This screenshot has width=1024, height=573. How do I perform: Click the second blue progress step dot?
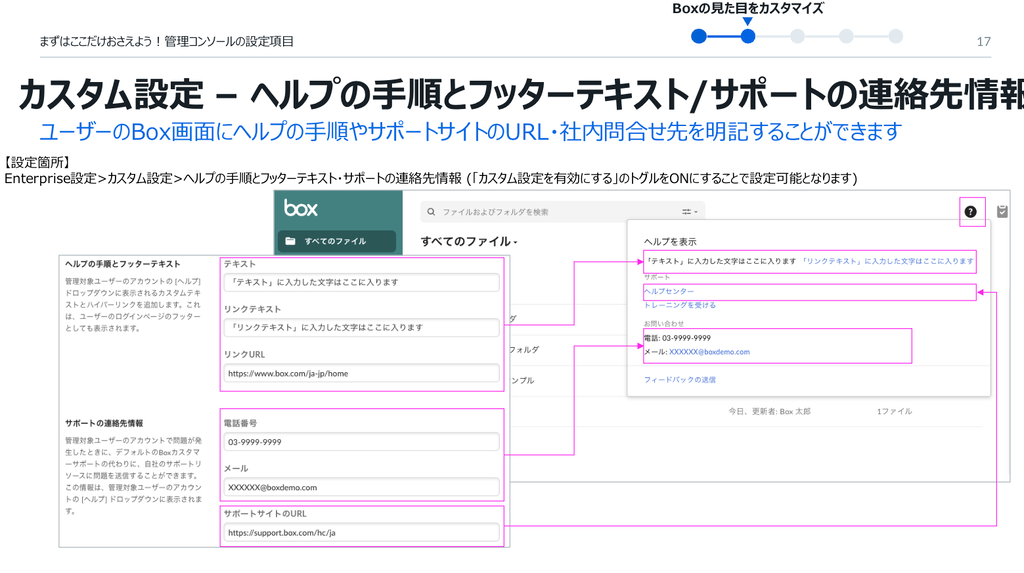tap(748, 37)
